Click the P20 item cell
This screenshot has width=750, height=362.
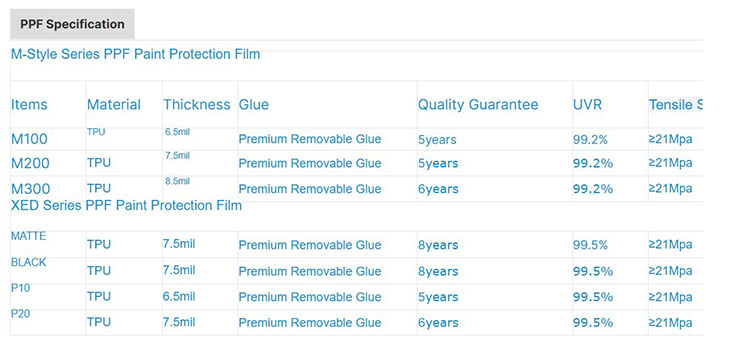(x=21, y=314)
